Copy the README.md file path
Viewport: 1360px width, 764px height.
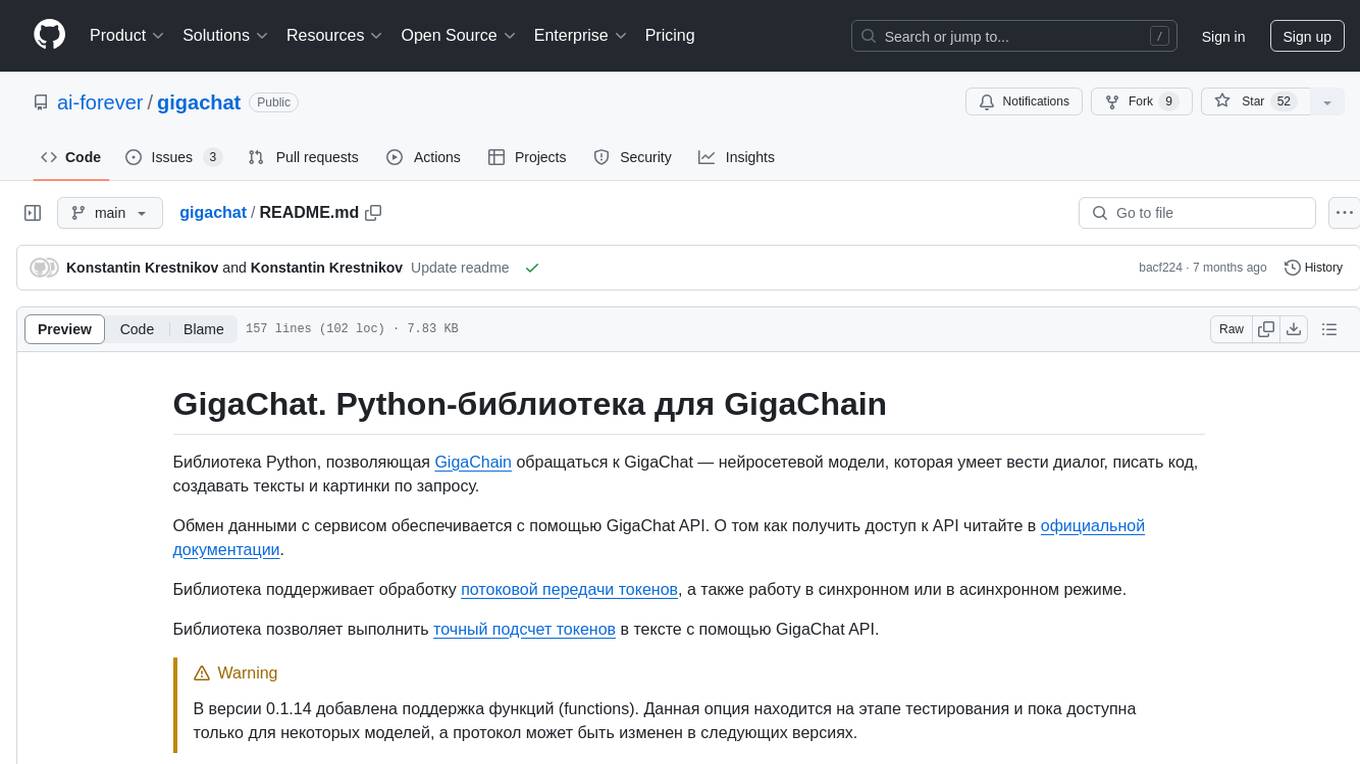374,212
